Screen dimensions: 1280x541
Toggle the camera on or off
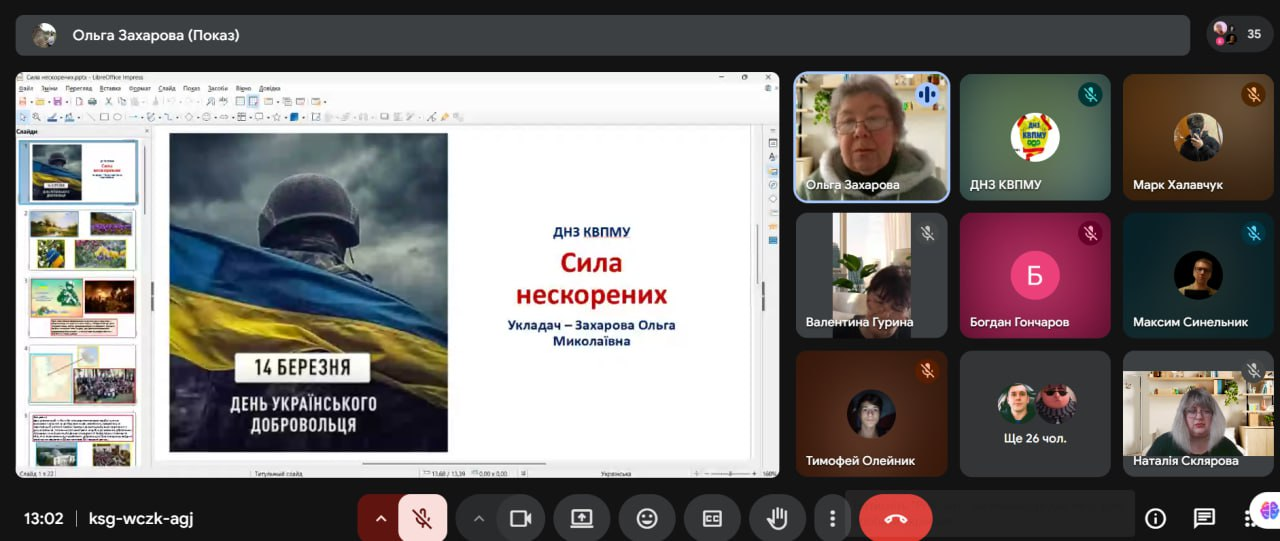pyautogui.click(x=520, y=518)
